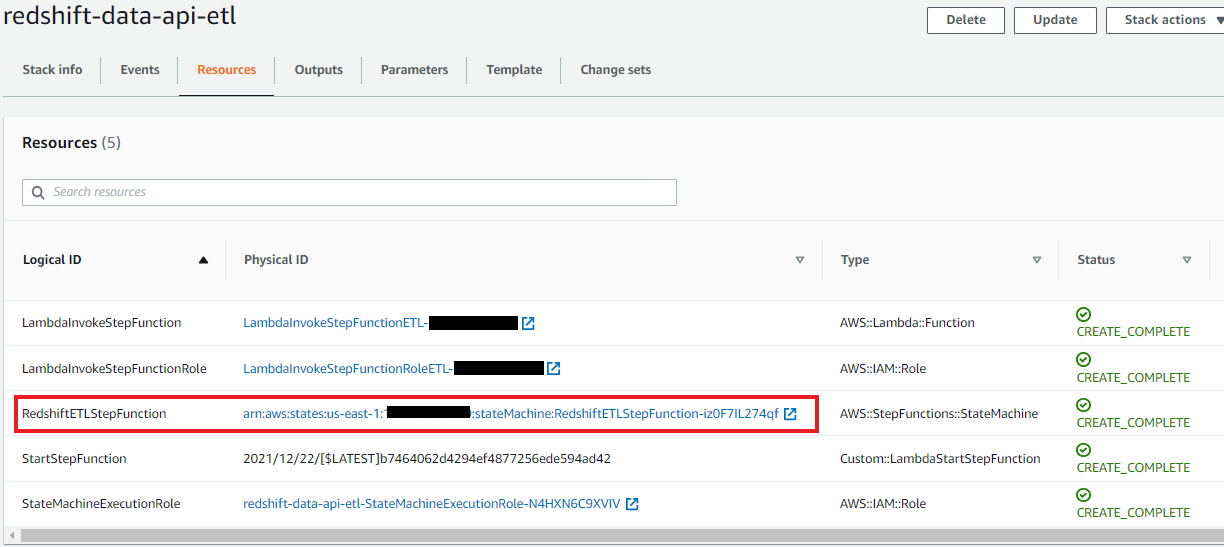Click status check icon for StartStepFunction row
Image resolution: width=1224 pixels, height=547 pixels.
tap(1084, 450)
